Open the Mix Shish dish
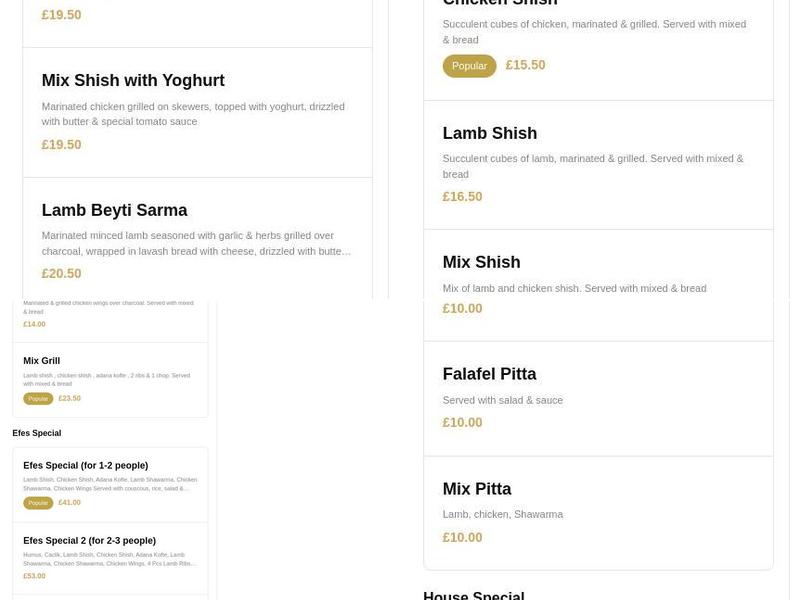Image resolution: width=800 pixels, height=600 pixels. pyautogui.click(x=481, y=261)
